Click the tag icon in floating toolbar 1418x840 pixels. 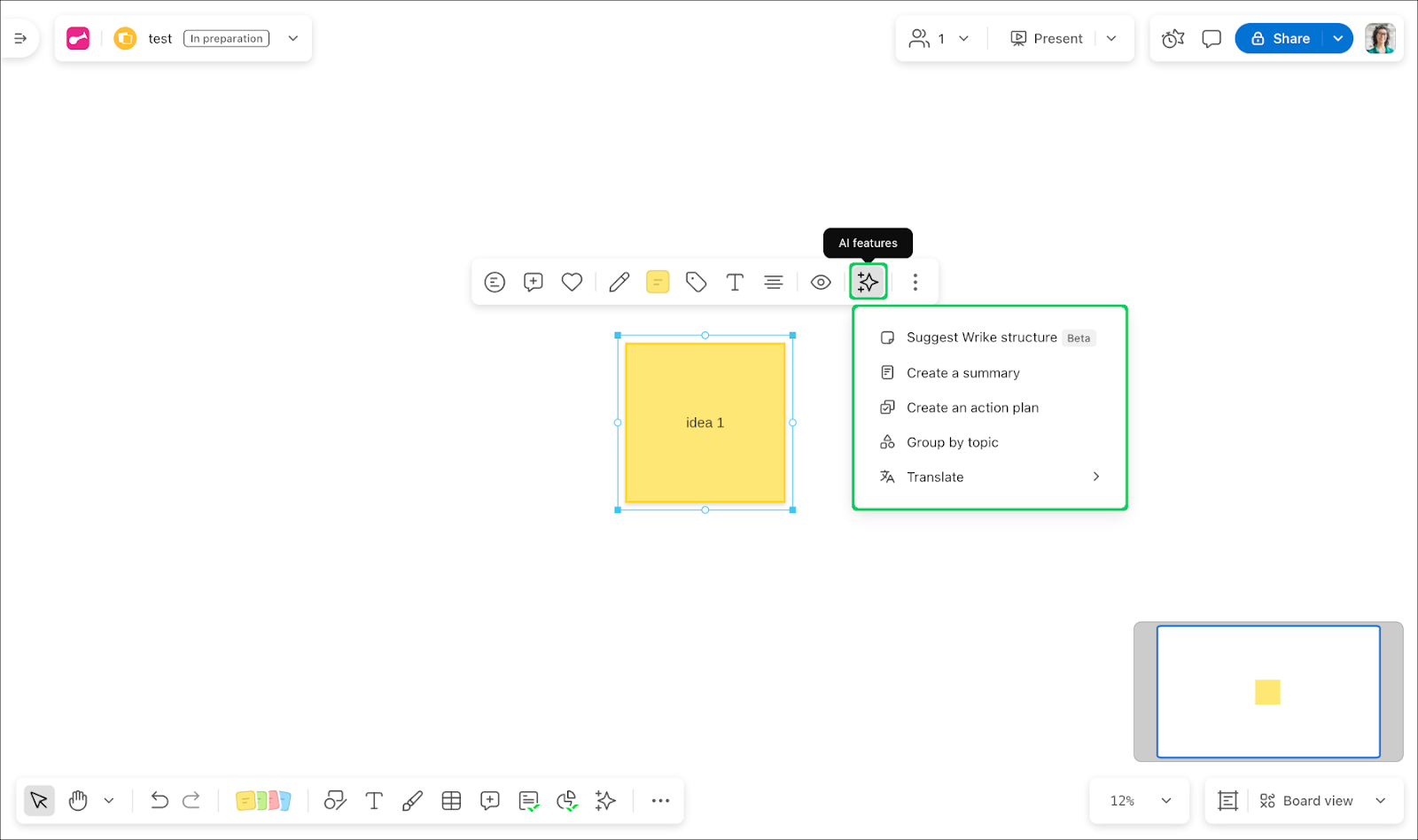[x=696, y=282]
